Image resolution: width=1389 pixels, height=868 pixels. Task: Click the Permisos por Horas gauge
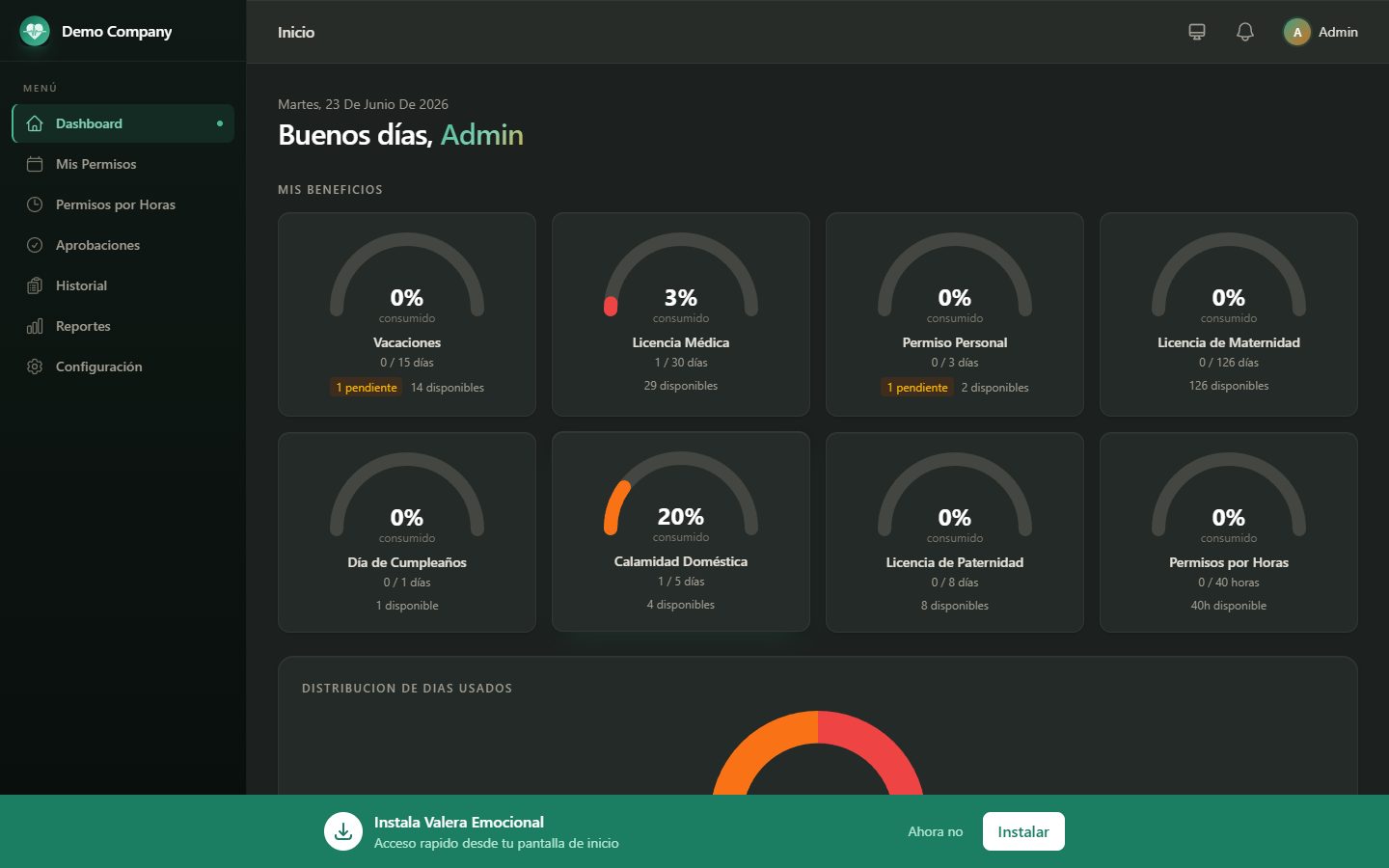[1229, 495]
